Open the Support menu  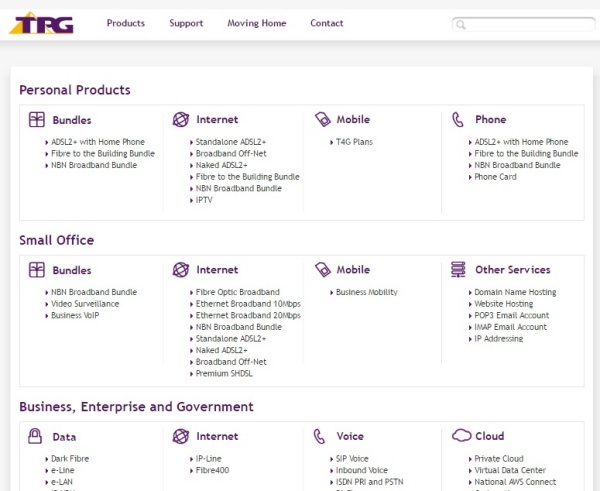(x=186, y=23)
